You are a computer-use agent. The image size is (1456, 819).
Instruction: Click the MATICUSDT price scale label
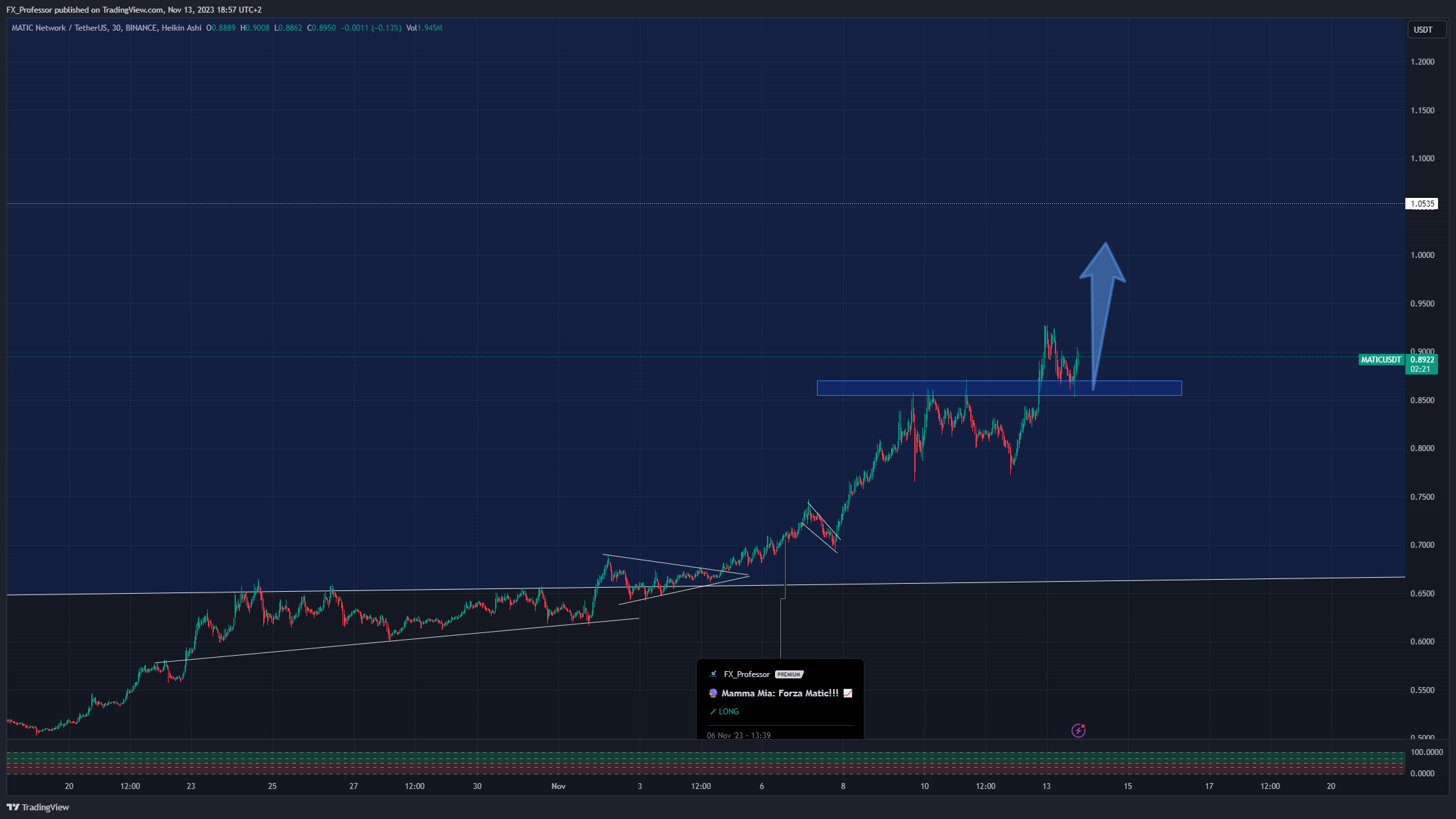tap(1381, 360)
